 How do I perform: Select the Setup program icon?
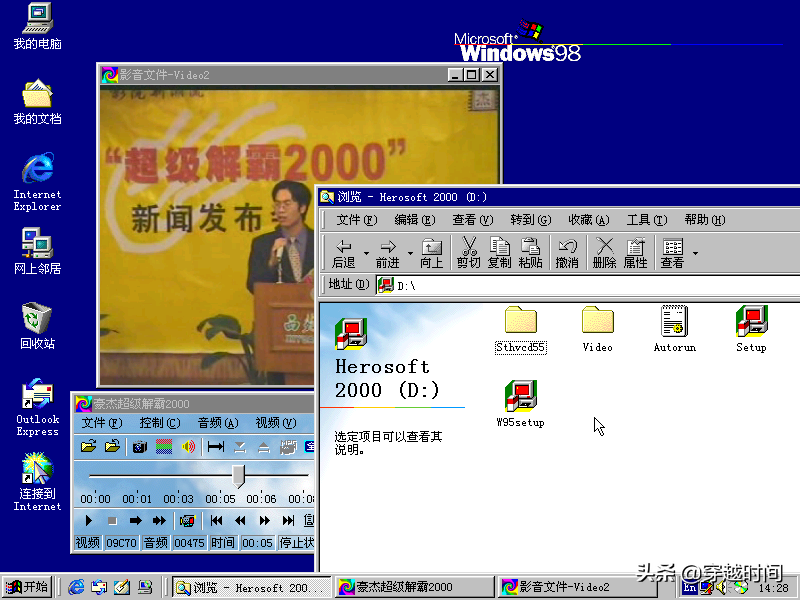pos(751,329)
